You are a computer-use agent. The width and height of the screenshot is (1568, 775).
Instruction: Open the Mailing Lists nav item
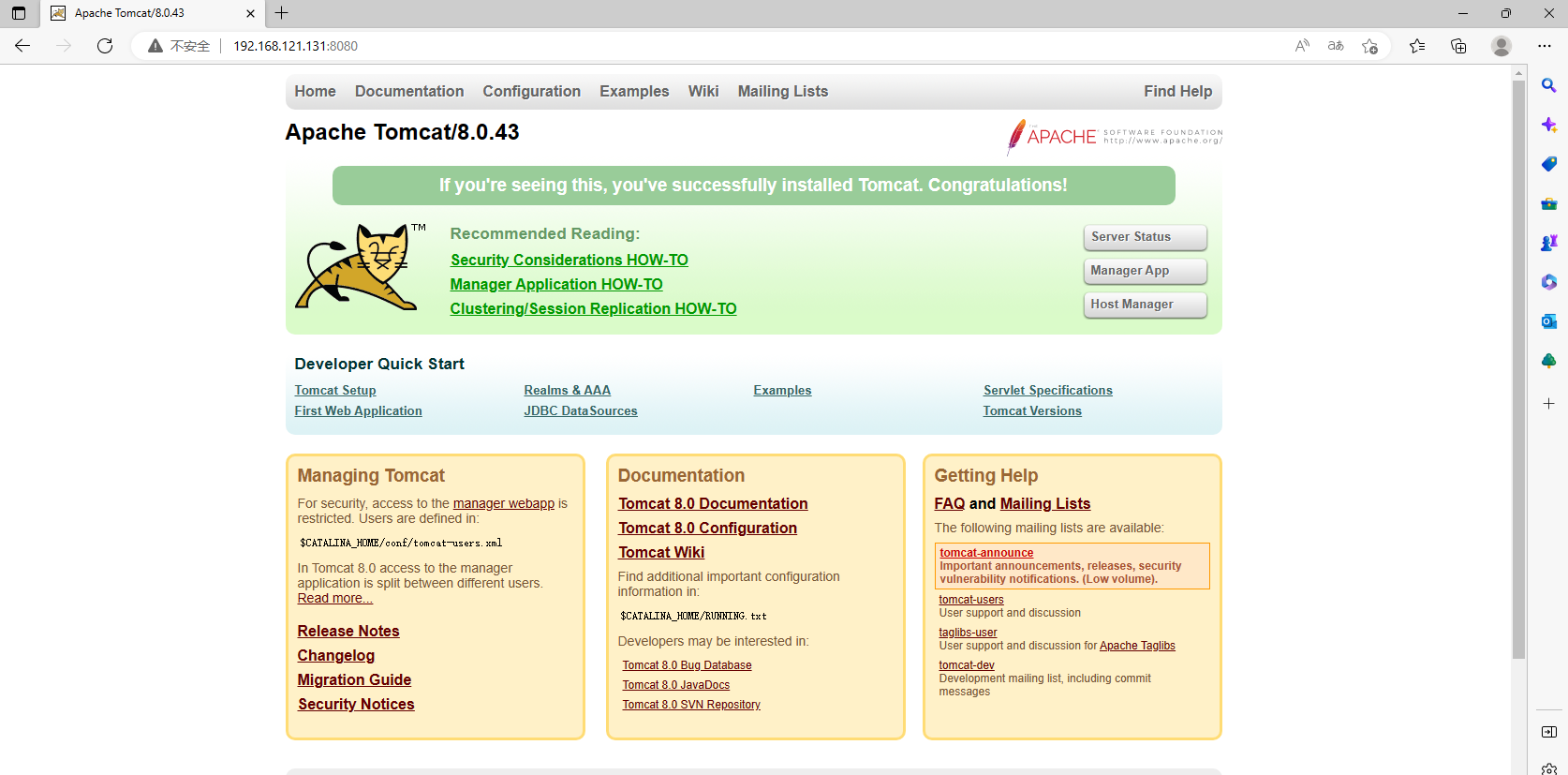point(783,92)
